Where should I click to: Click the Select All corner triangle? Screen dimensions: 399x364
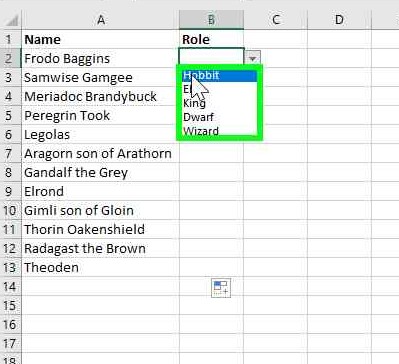[12, 21]
